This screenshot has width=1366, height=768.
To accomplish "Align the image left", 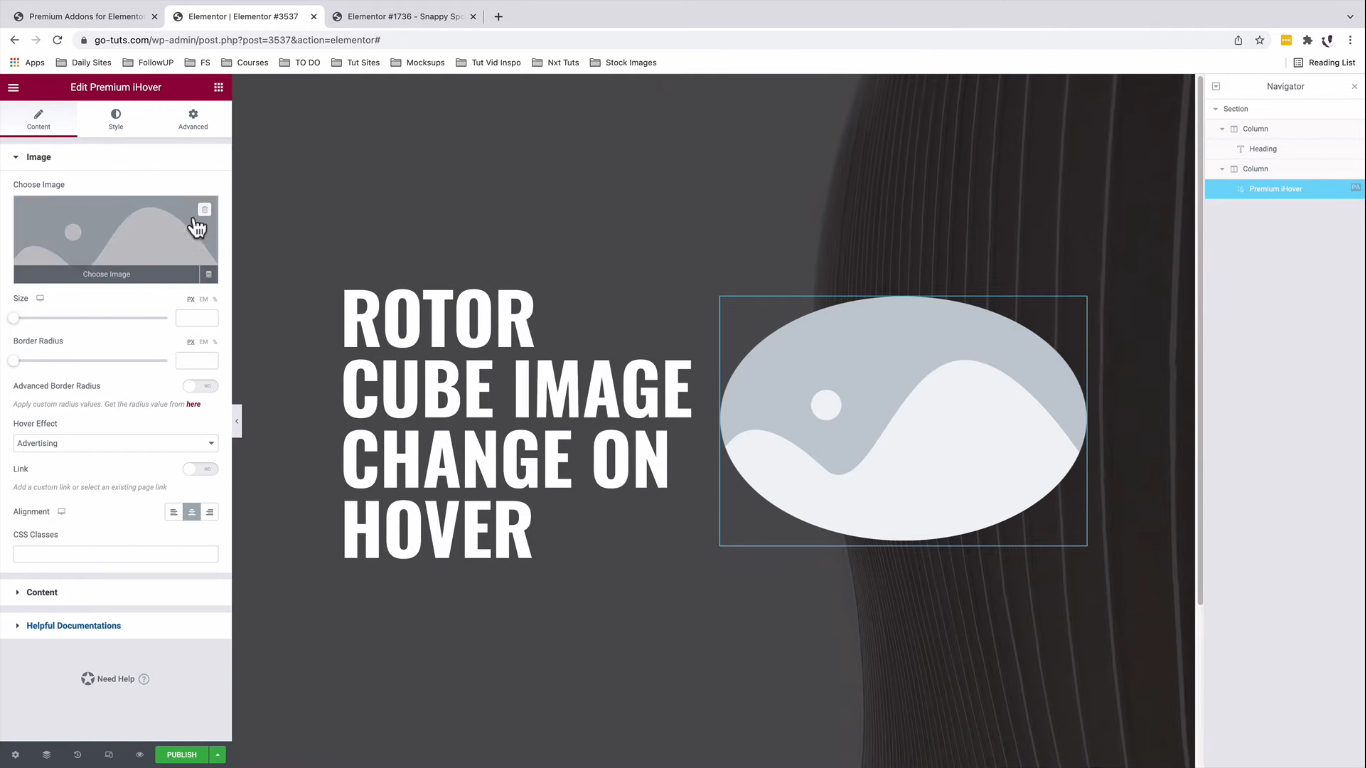I will [174, 512].
